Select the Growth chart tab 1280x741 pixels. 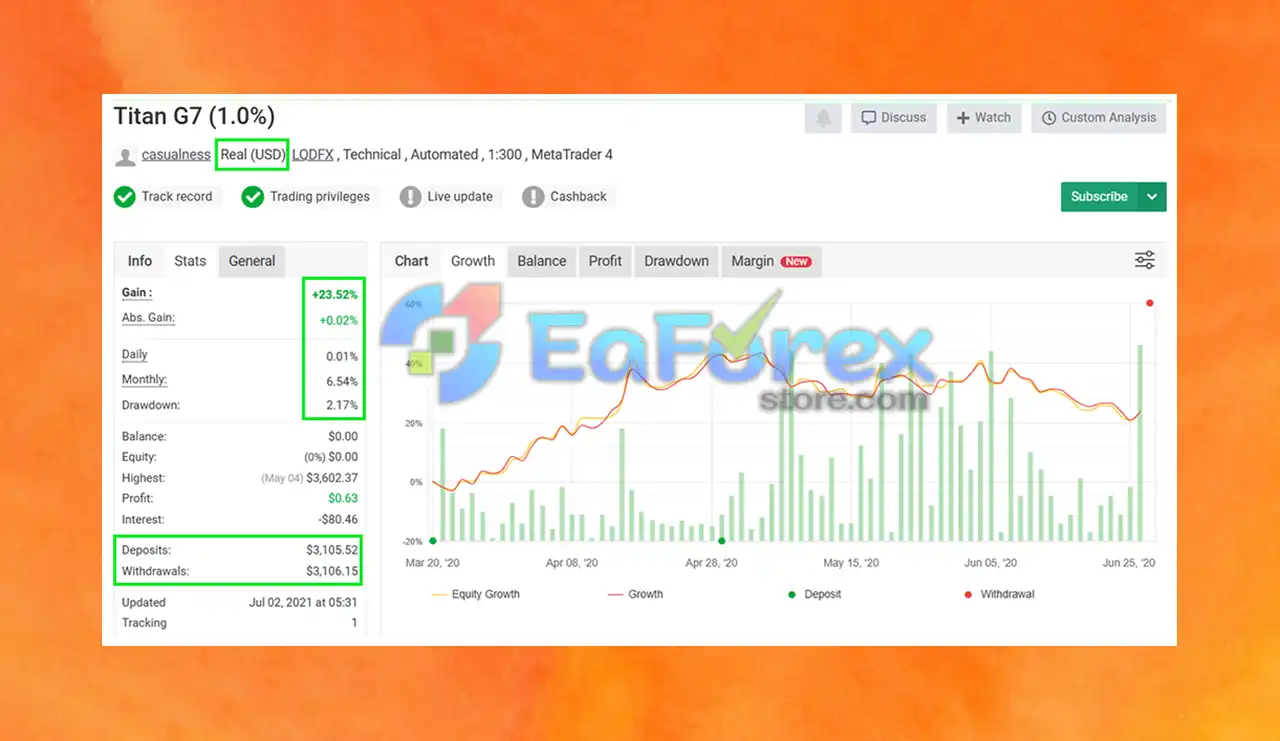tap(473, 261)
